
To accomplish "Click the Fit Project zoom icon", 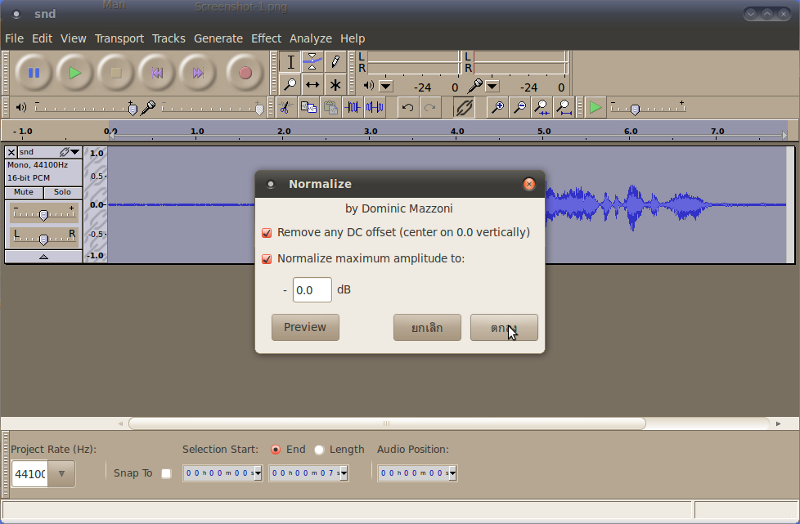I will (564, 108).
